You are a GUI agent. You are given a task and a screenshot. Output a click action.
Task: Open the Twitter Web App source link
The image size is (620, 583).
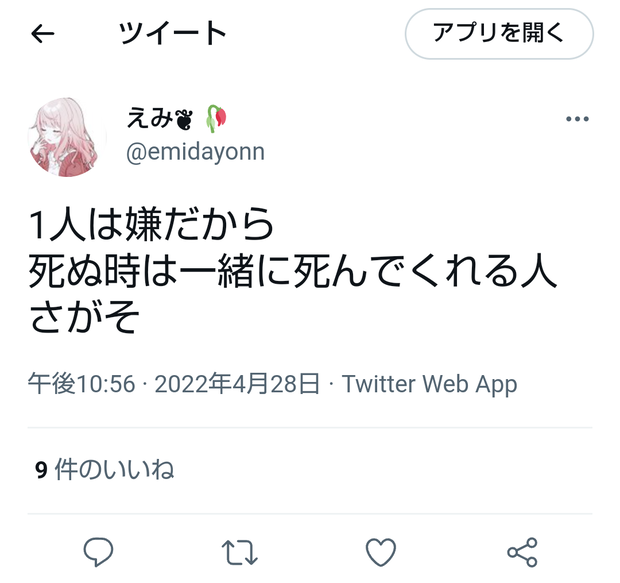tap(429, 384)
